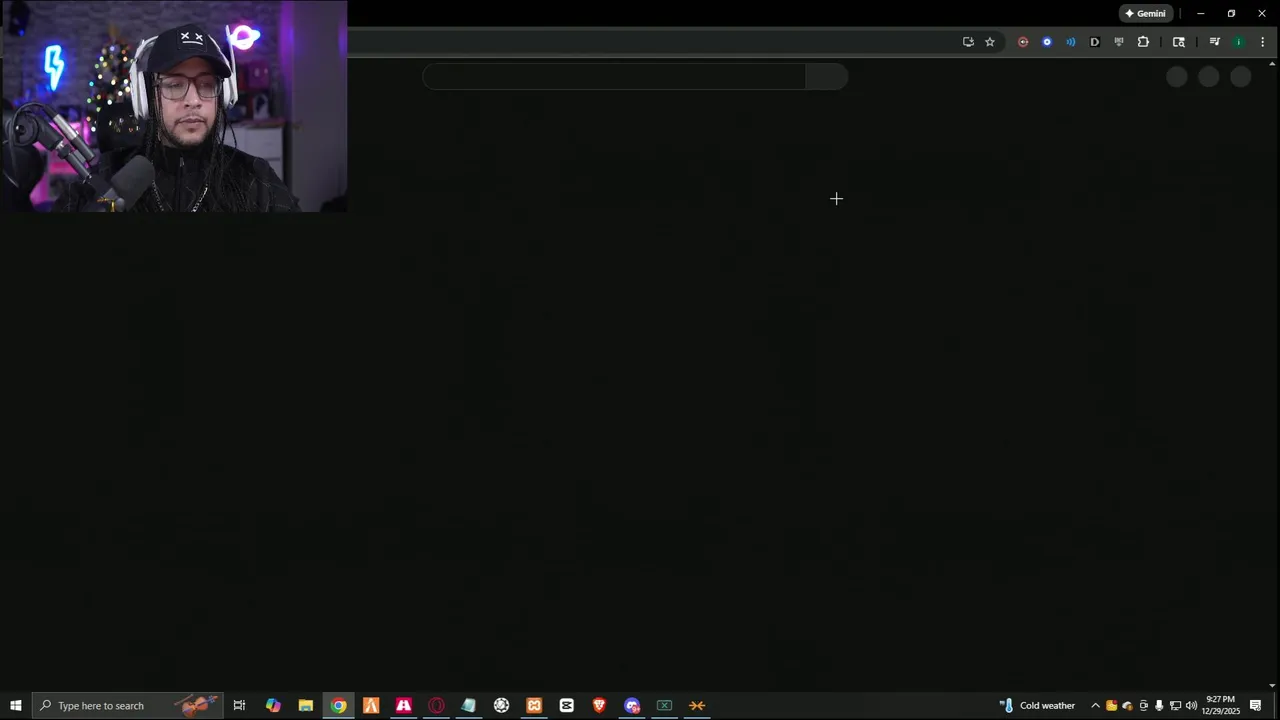Open the blue sound waves extension
The height and width of the screenshot is (720, 1280).
(1071, 42)
